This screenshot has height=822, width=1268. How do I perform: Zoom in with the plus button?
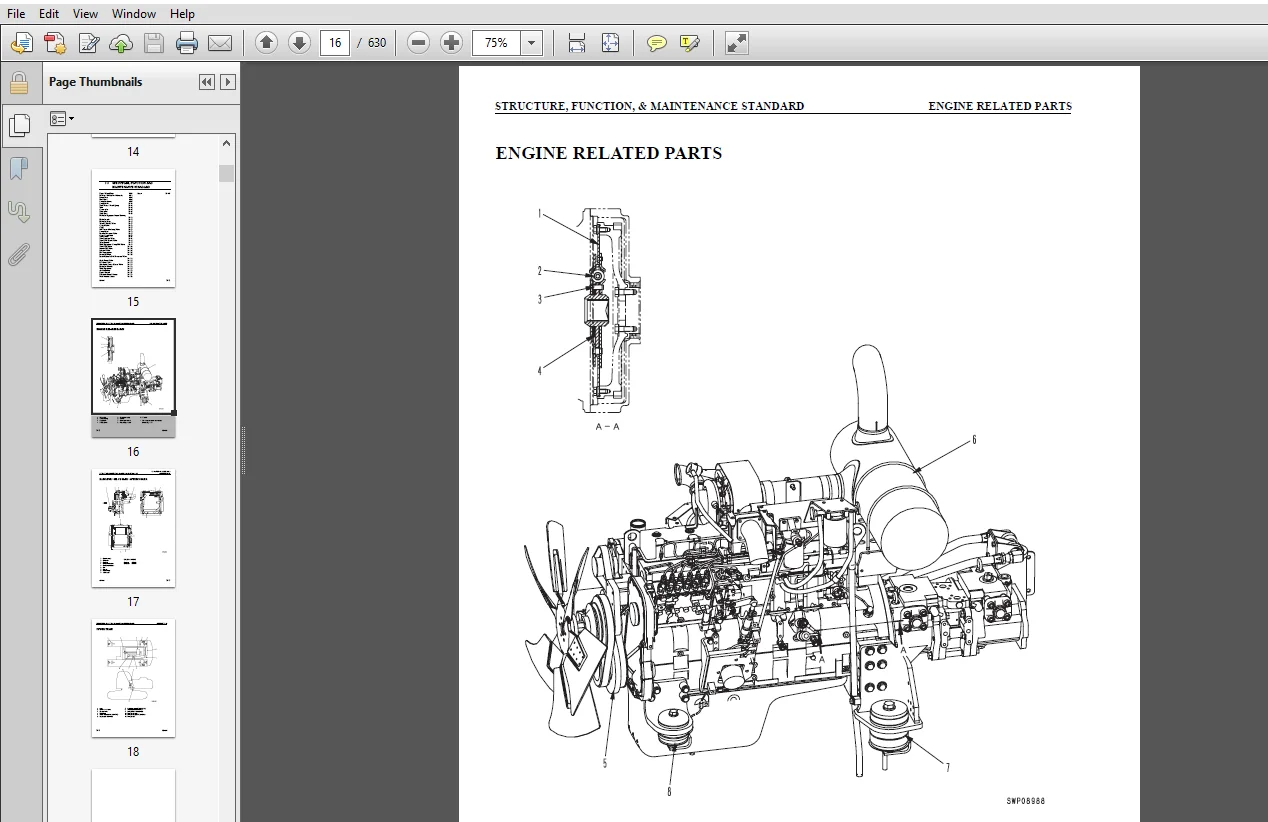pyautogui.click(x=451, y=42)
